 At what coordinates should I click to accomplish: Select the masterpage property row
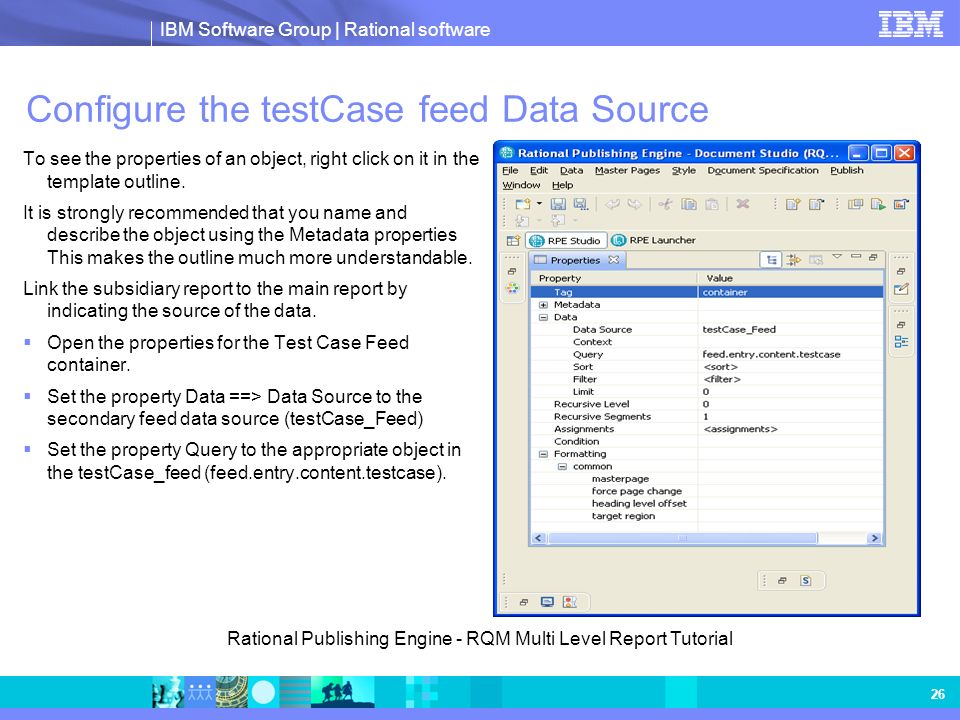click(707, 479)
